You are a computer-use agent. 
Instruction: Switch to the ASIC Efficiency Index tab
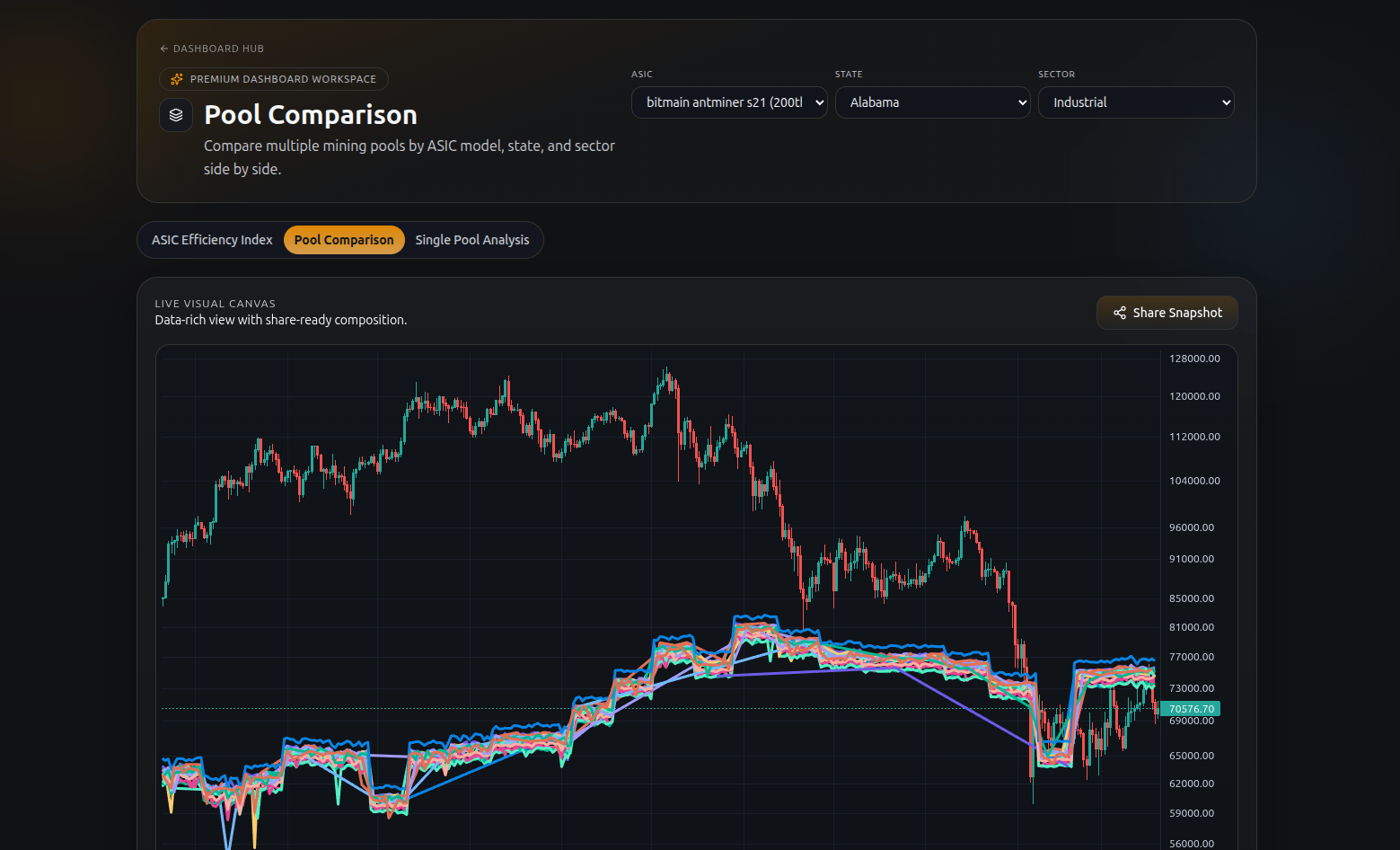[x=211, y=240]
